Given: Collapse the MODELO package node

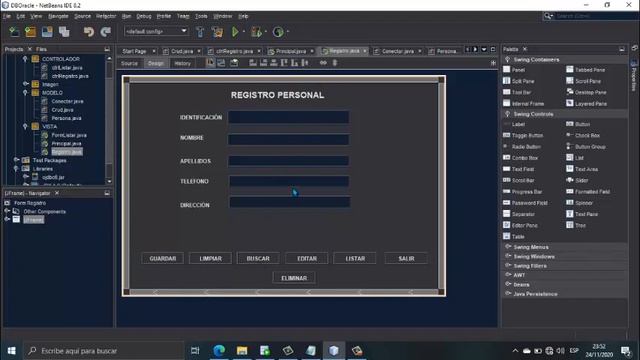Looking at the screenshot, I should [x=25, y=93].
